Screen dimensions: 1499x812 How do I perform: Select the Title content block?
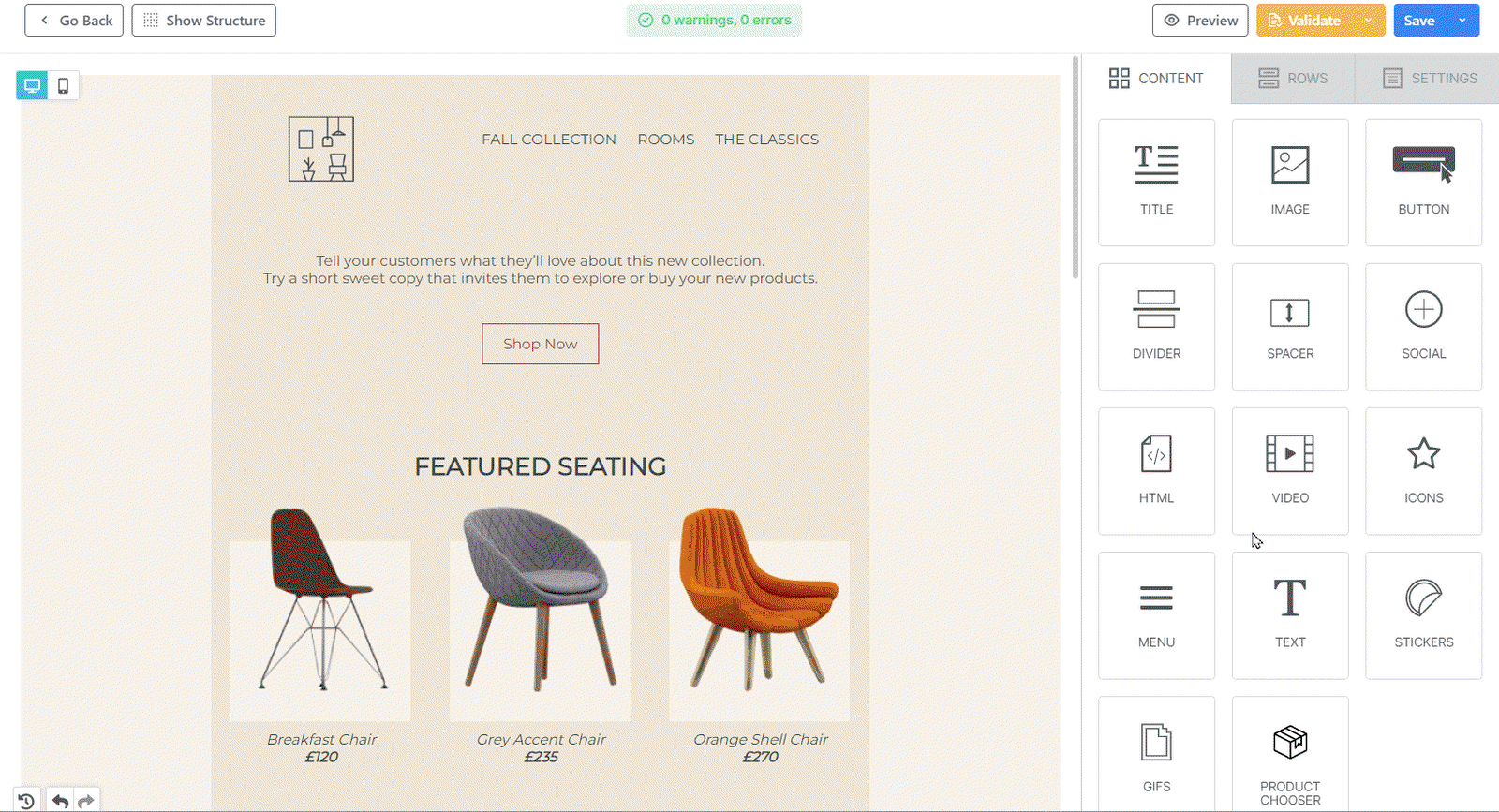1156,183
